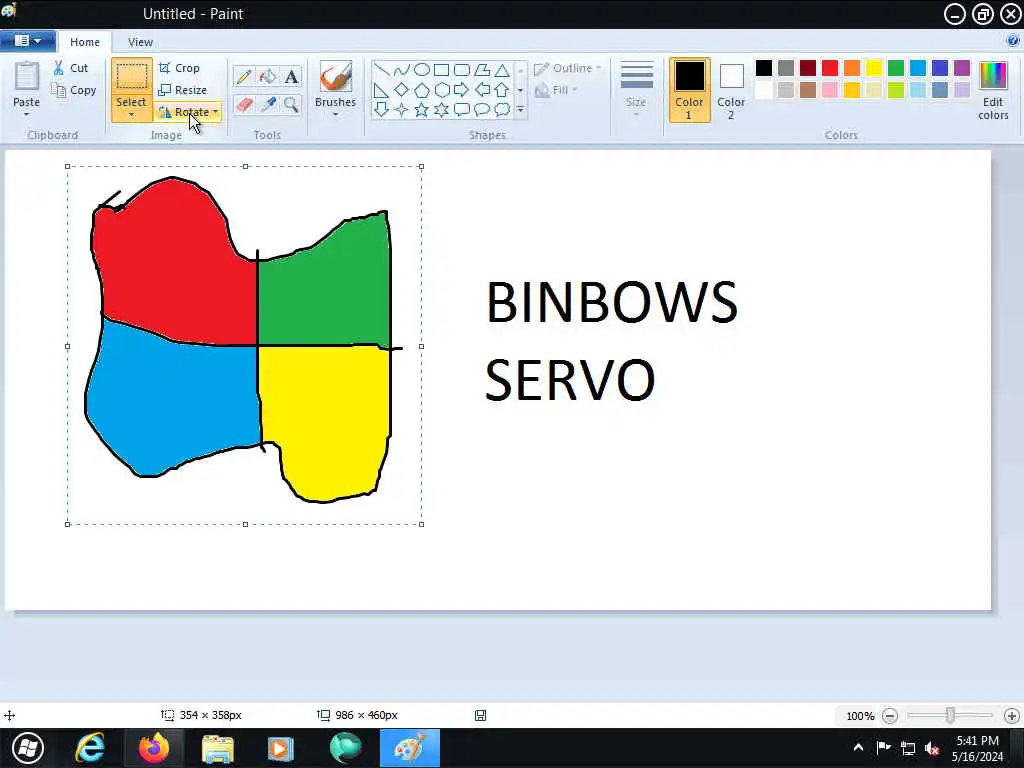The width and height of the screenshot is (1024, 768).
Task: Open Edit colors dialog
Action: pos(993,90)
